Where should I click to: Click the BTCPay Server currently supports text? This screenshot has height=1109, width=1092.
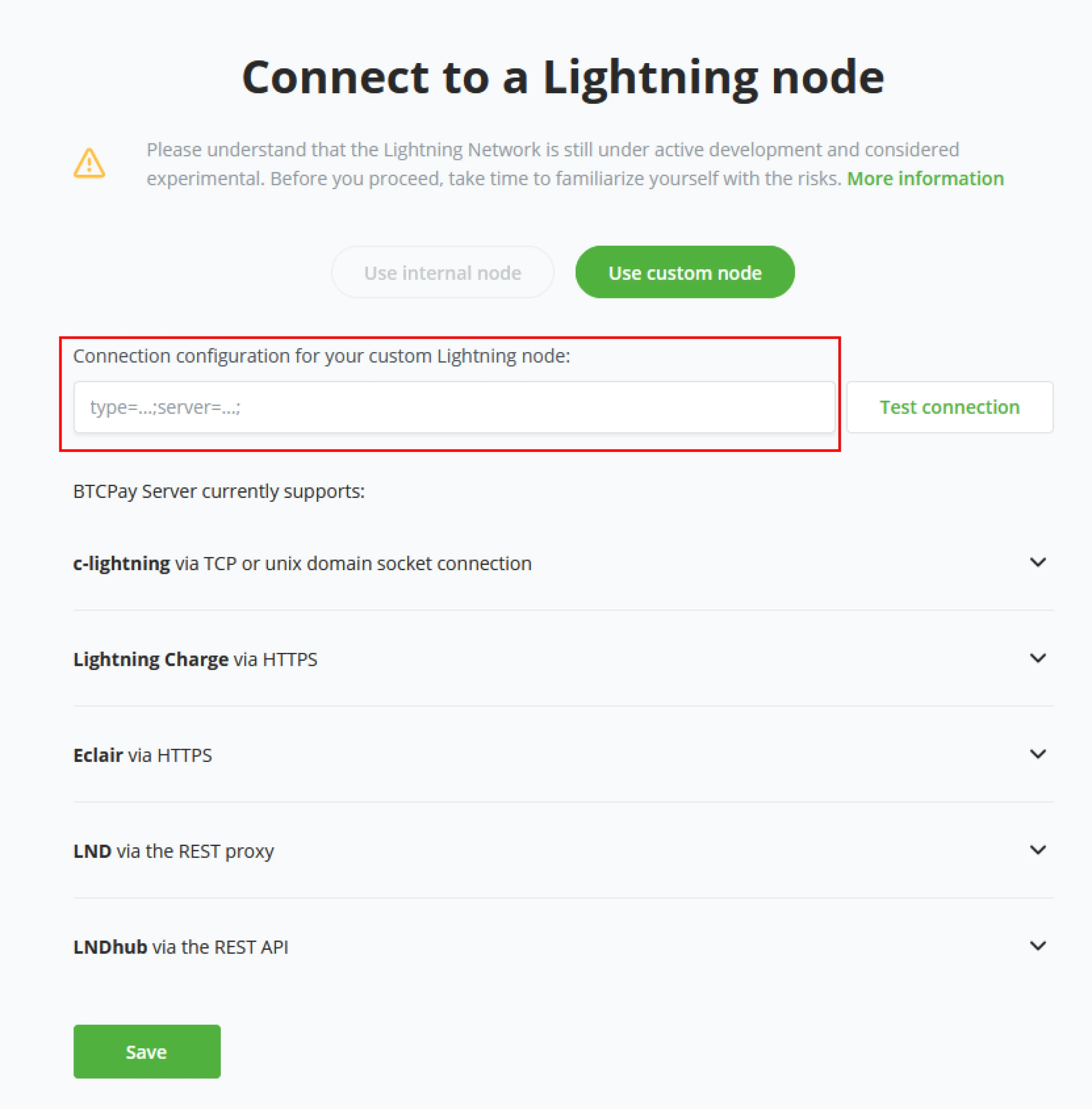(x=219, y=491)
